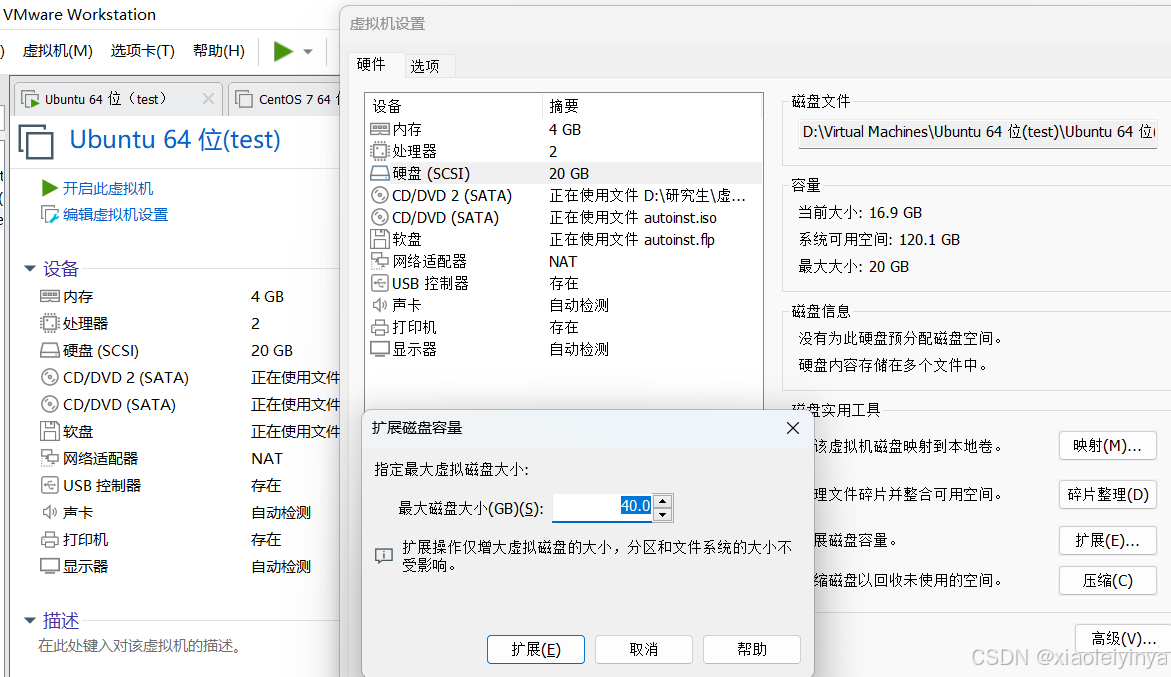Click the description text box 在此处键入对该虚拟机的描述
The width and height of the screenshot is (1171, 677).
140,646
